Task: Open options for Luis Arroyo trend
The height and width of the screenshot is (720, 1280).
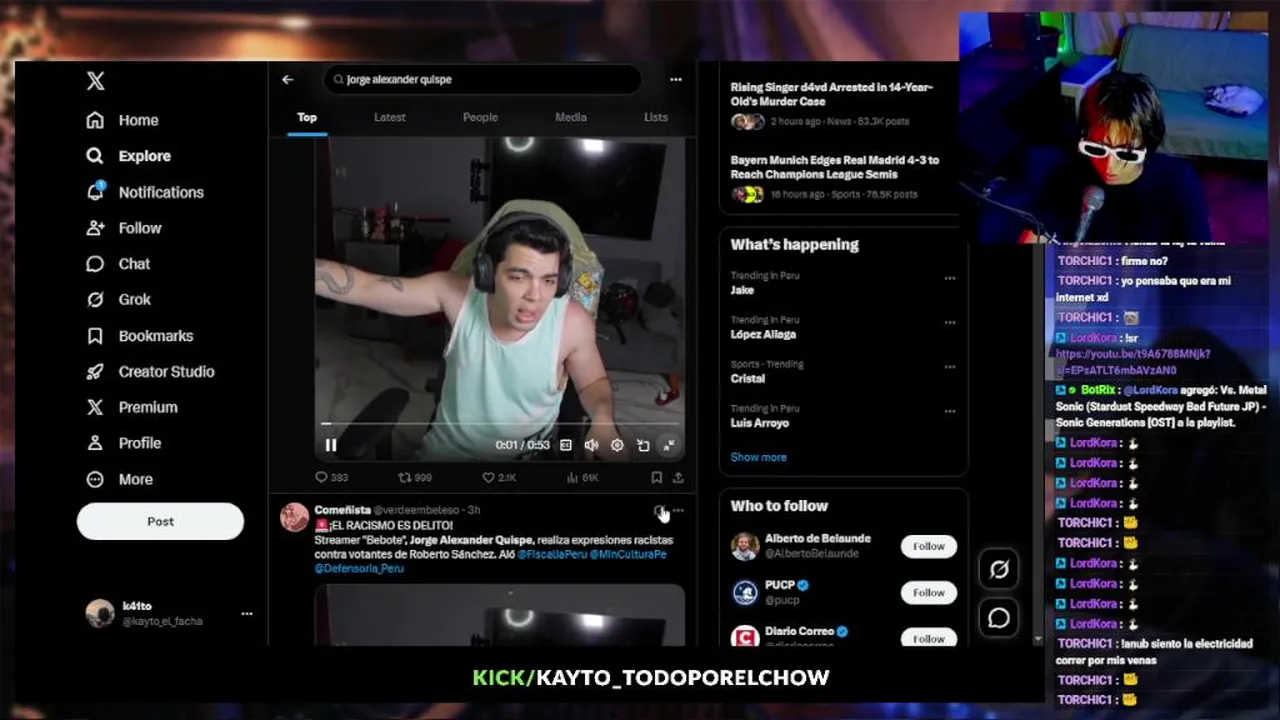Action: (949, 411)
